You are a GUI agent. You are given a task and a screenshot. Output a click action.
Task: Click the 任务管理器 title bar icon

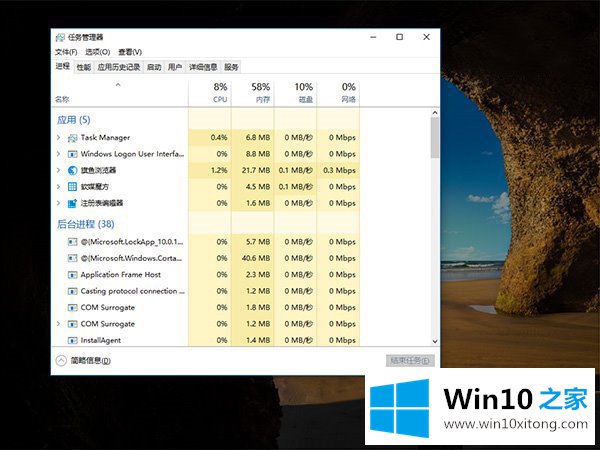point(61,37)
